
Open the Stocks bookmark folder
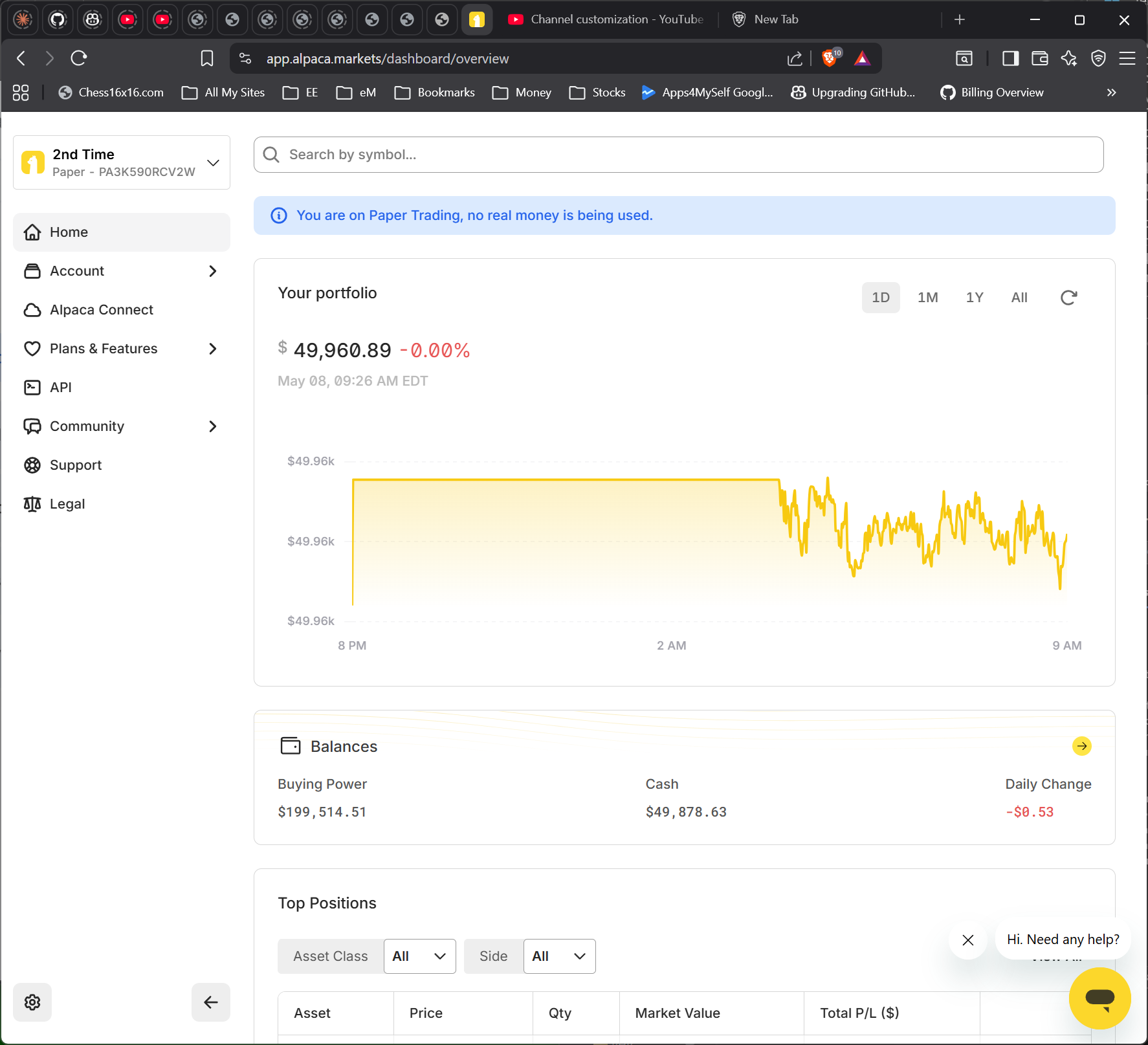click(x=597, y=93)
